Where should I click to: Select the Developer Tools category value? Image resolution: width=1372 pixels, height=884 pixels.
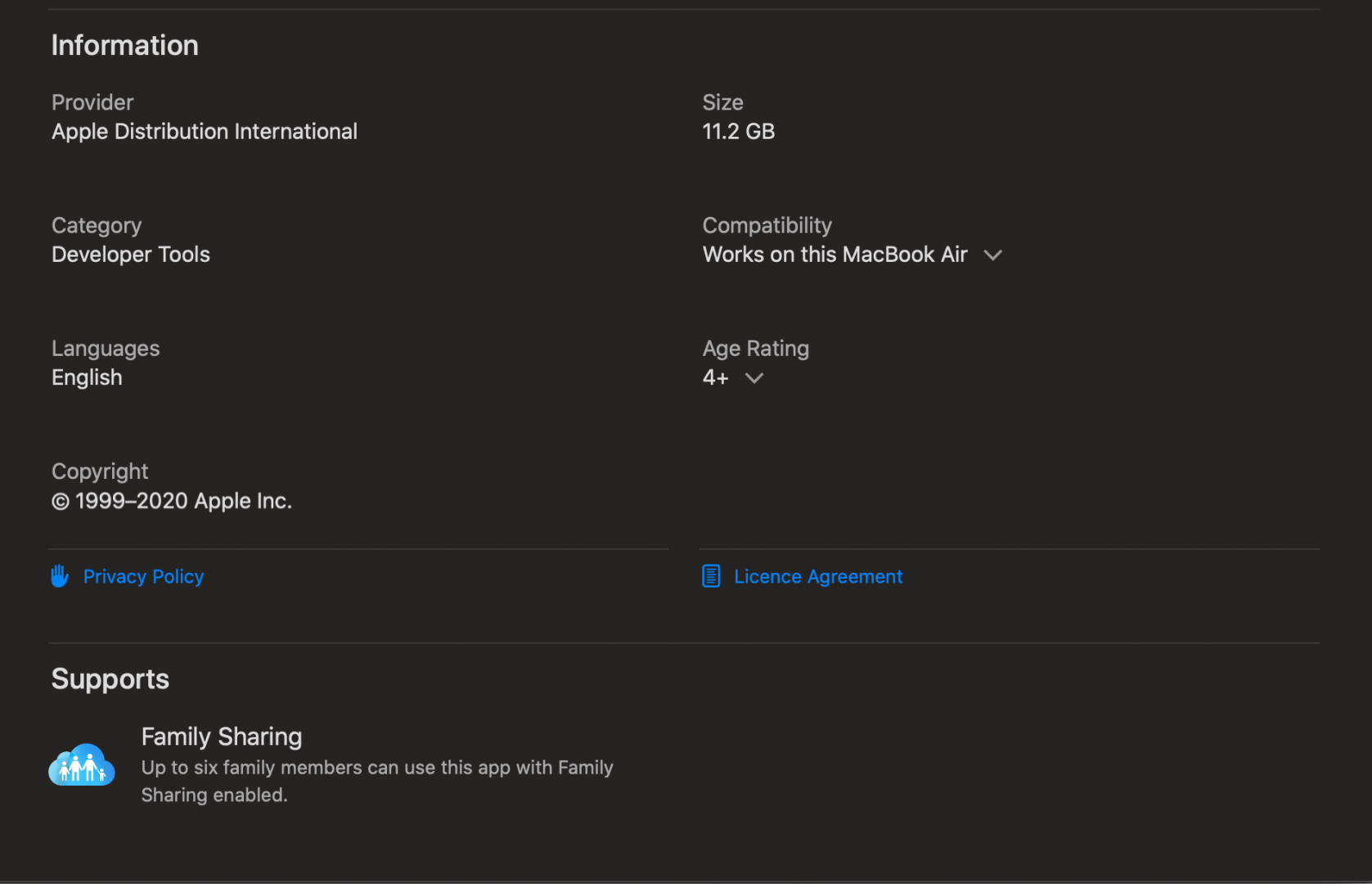[131, 255]
